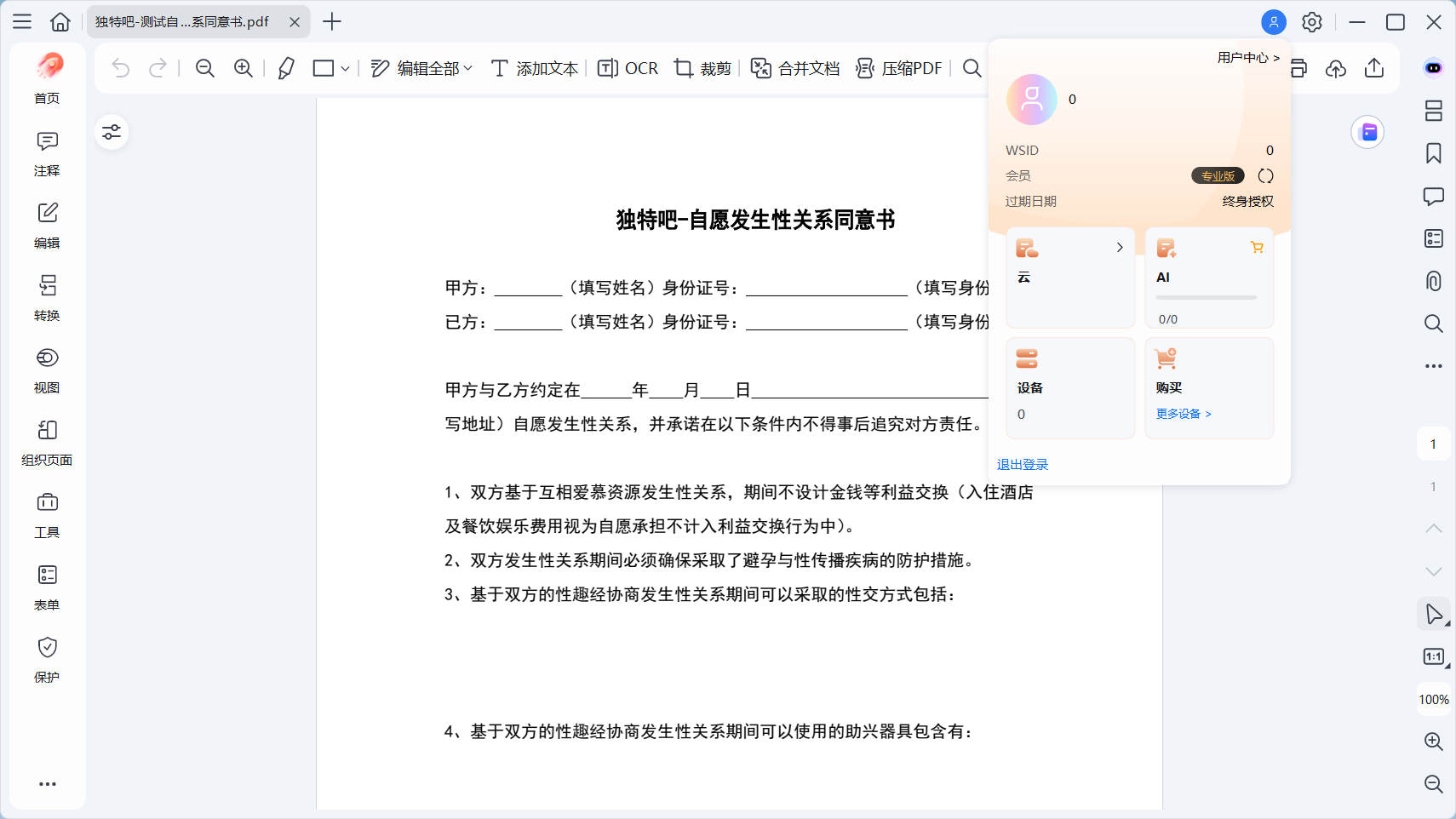Click the 退出登录 logout link
Screen dimensions: 1456x819
1021,464
